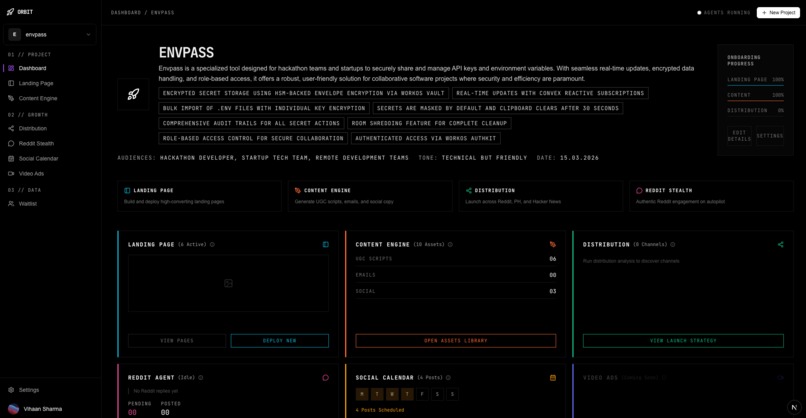Click the Video Ads camera icon in sidebar
The height and width of the screenshot is (418, 806).
11,174
